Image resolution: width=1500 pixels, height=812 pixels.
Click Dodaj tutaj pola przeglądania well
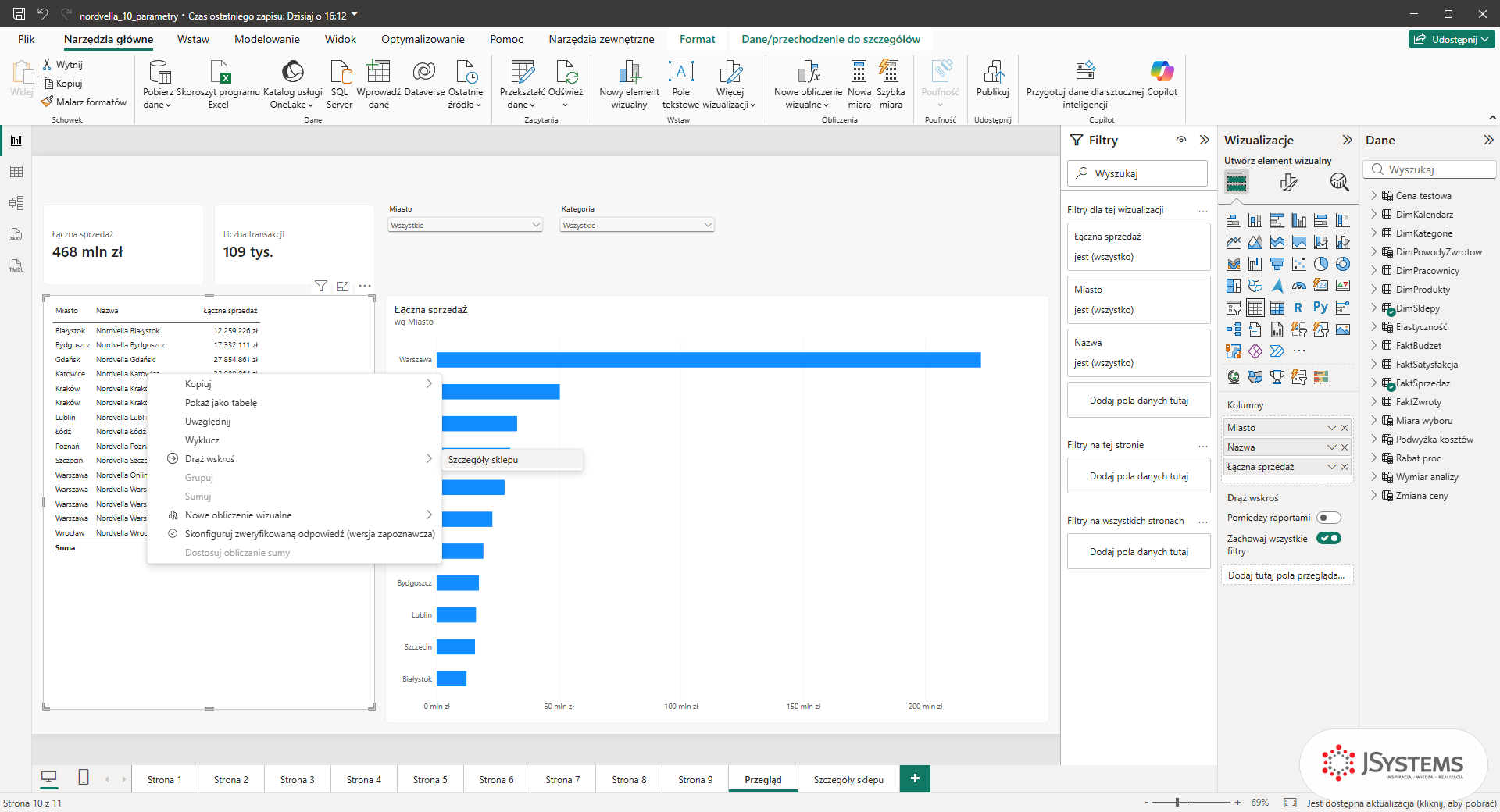pos(1287,575)
